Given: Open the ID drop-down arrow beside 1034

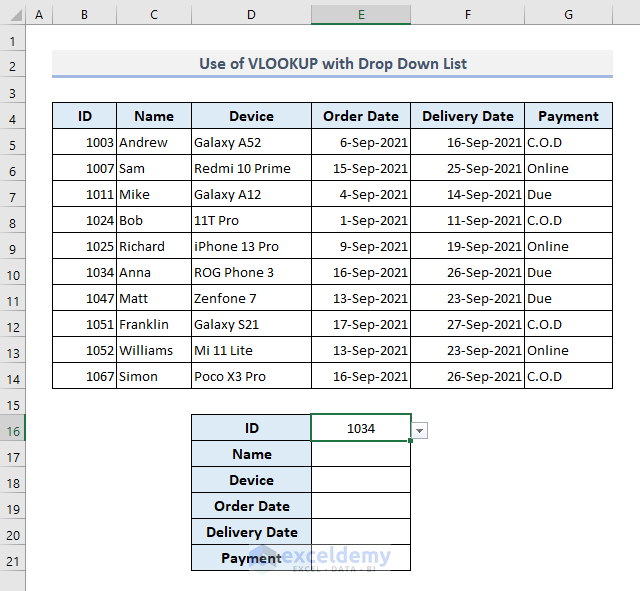Looking at the screenshot, I should point(420,431).
